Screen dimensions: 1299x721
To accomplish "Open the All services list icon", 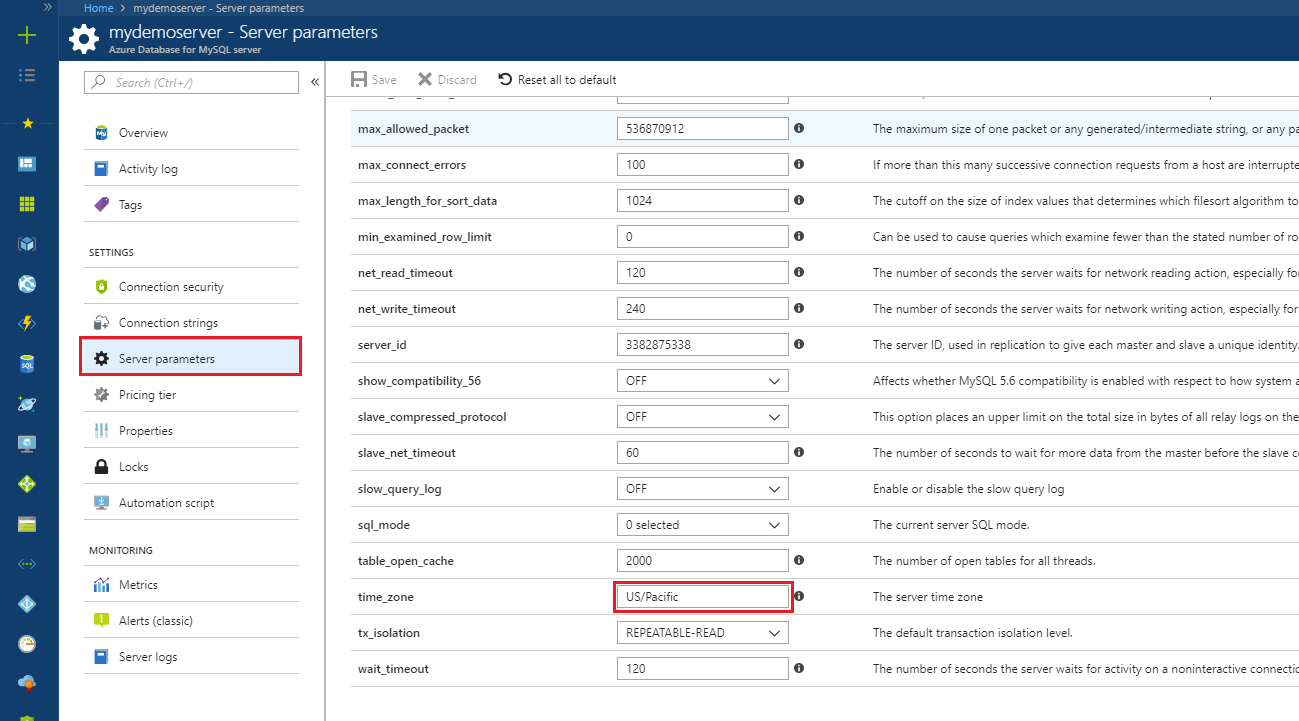I will click(27, 75).
